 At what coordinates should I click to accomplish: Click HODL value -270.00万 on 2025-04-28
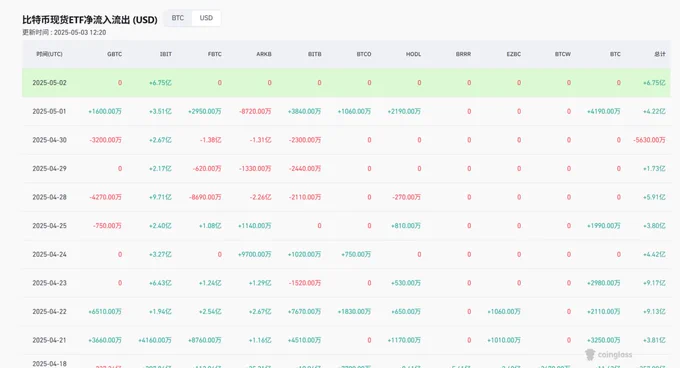406,197
